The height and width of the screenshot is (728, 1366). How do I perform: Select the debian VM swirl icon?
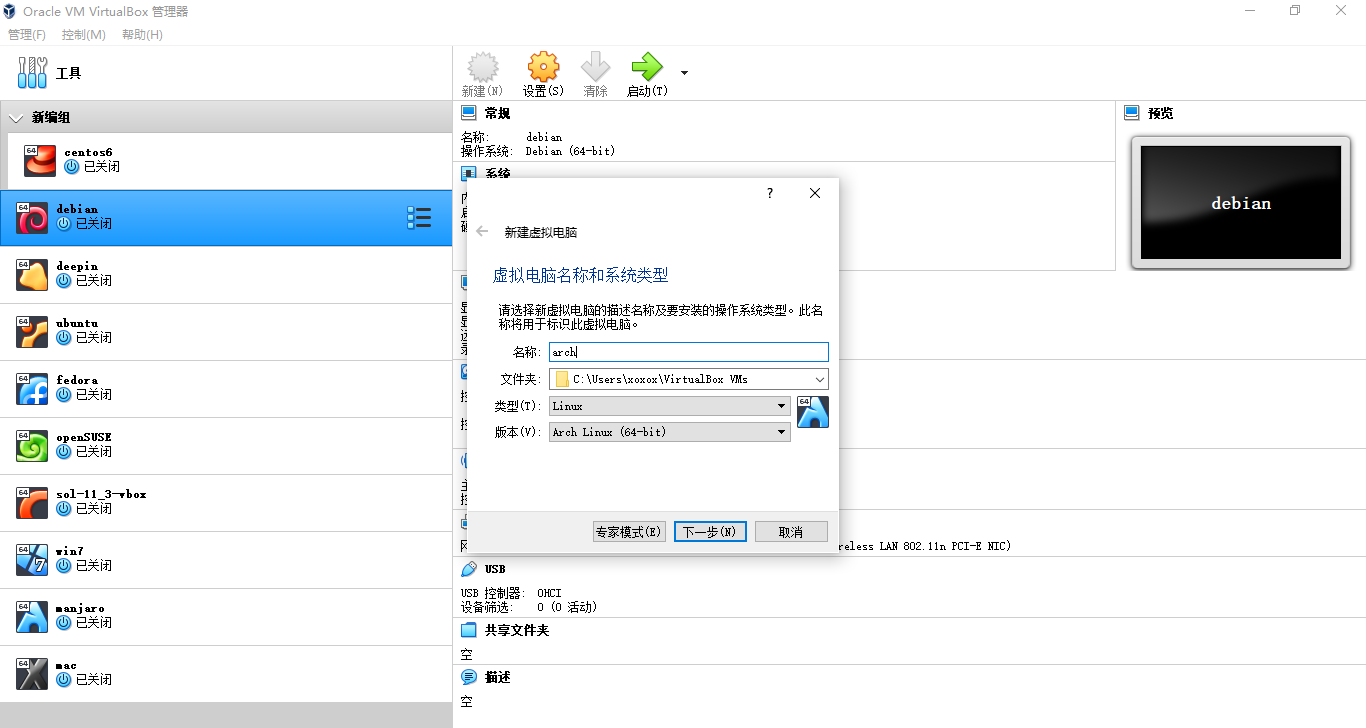point(32,218)
